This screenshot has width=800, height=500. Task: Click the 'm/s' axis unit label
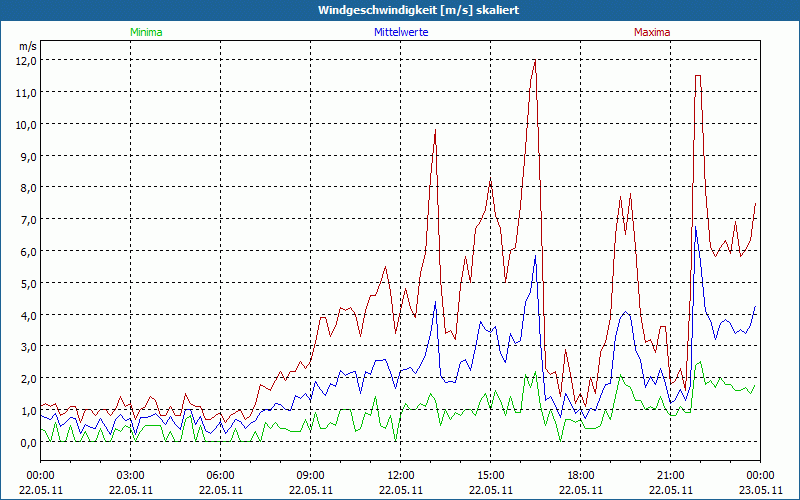(x=28, y=46)
